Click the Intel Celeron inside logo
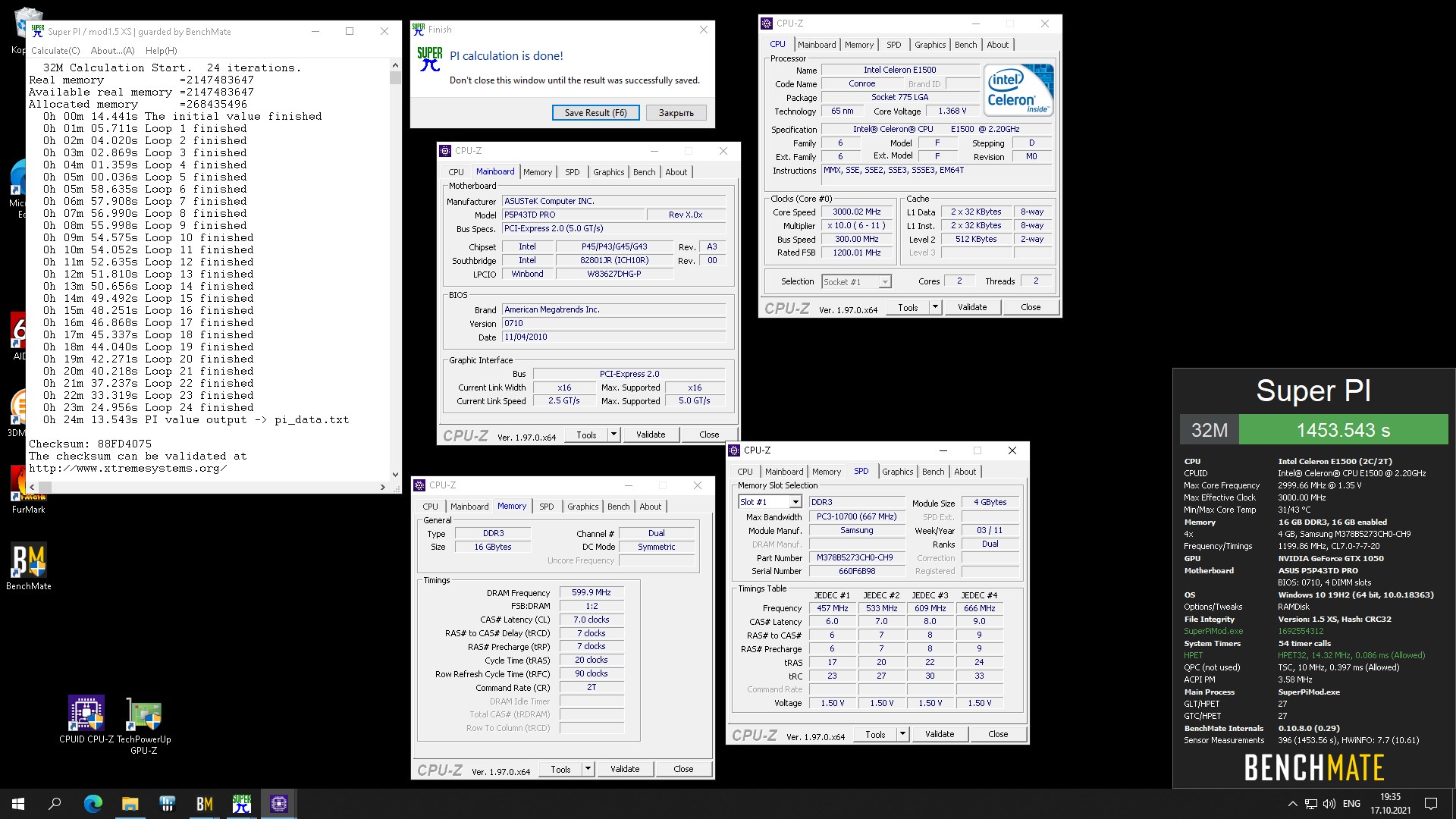 point(1018,89)
